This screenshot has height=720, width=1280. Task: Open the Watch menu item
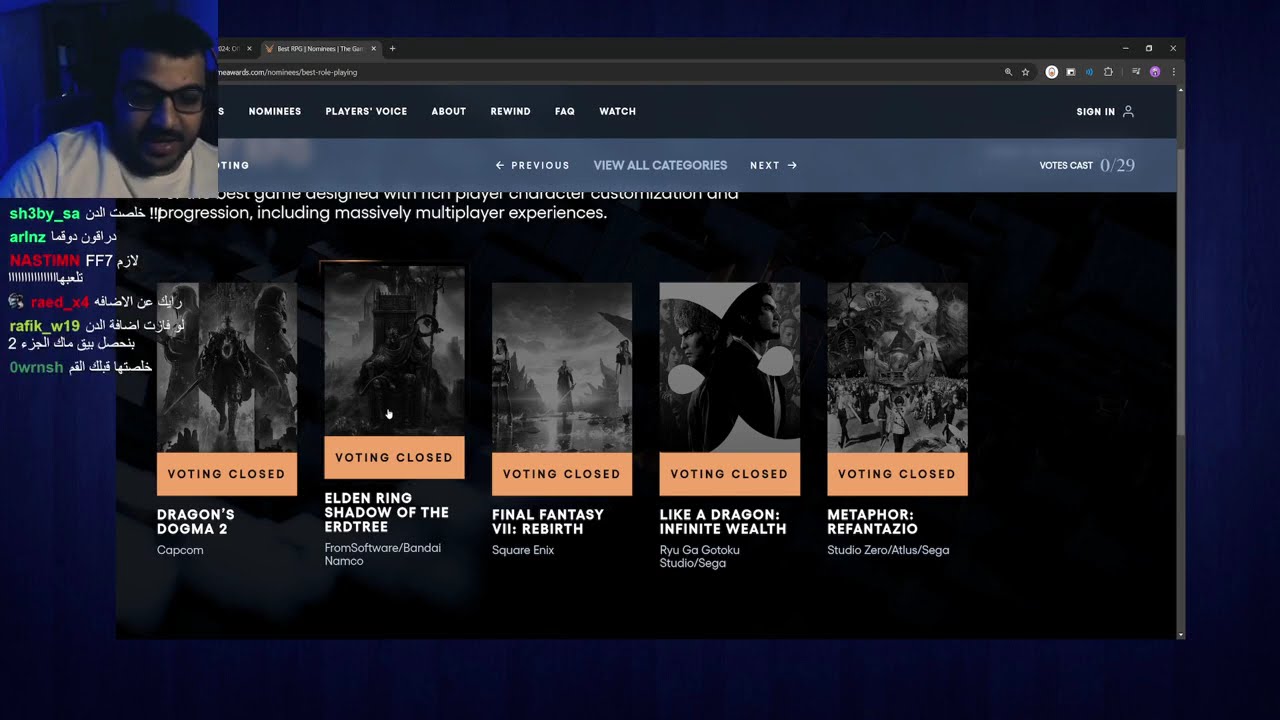617,111
